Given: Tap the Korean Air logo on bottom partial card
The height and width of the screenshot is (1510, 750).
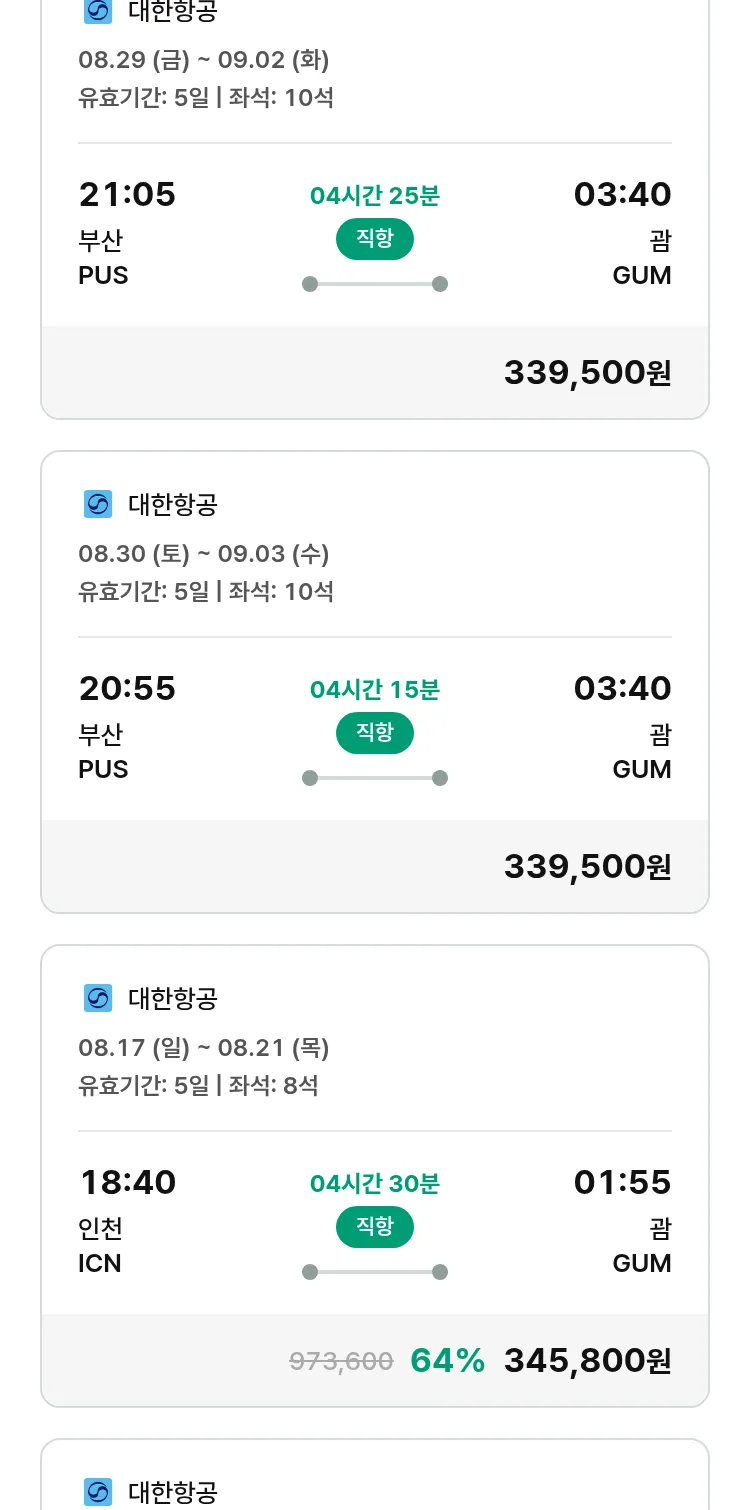Looking at the screenshot, I should tap(97, 1492).
